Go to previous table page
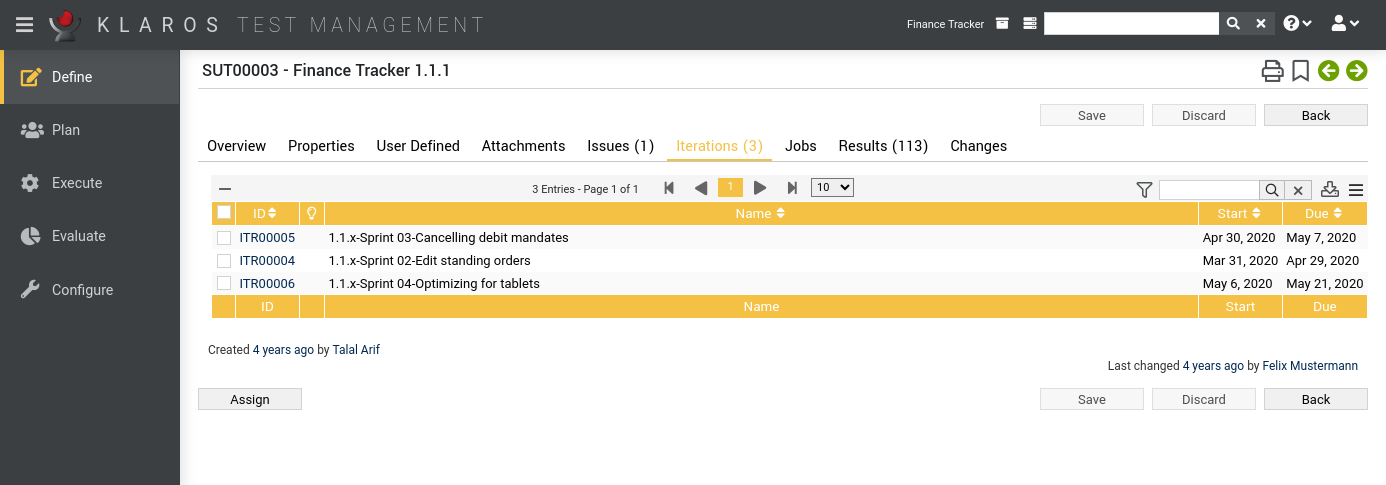The width and height of the screenshot is (1386, 485). coord(700,188)
